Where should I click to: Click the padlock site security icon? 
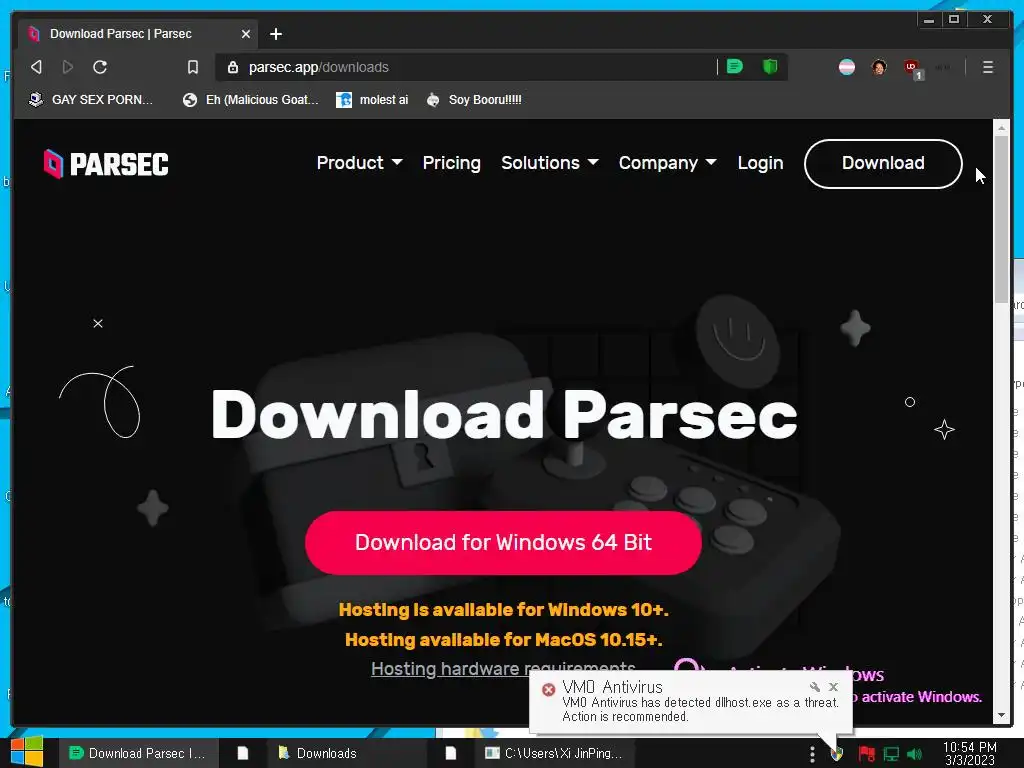click(232, 67)
